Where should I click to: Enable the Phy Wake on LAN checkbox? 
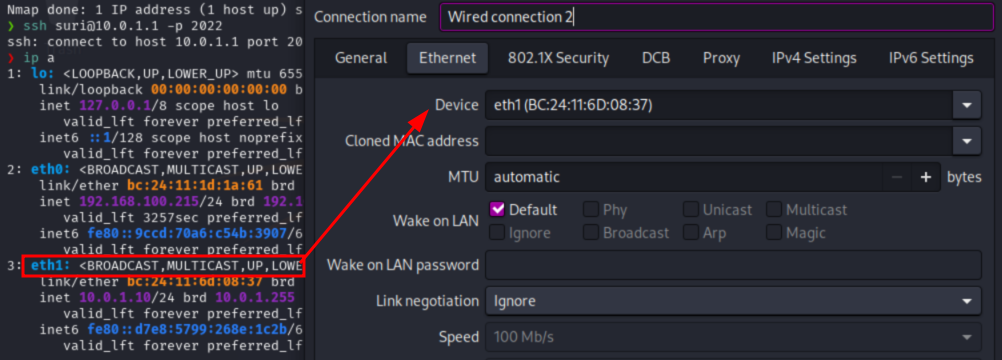tap(591, 209)
